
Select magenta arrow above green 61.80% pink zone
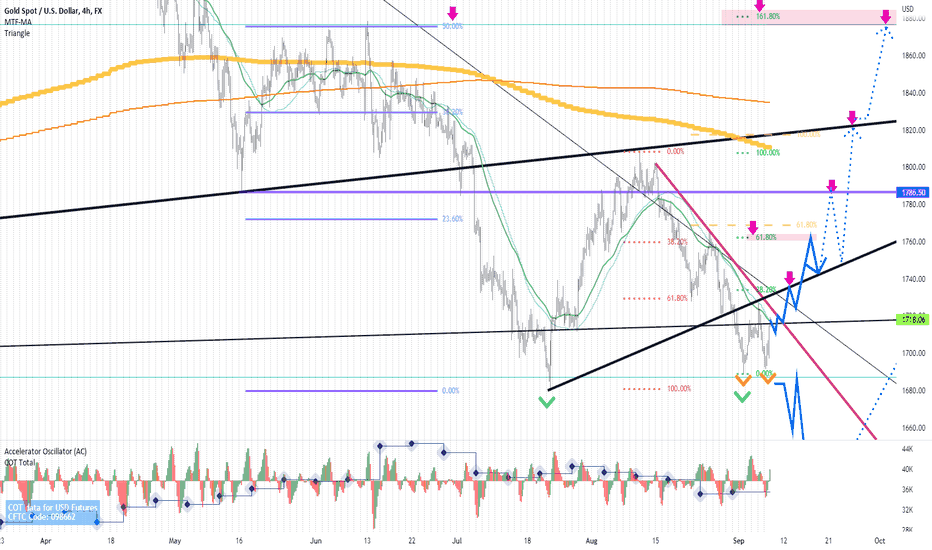753,227
